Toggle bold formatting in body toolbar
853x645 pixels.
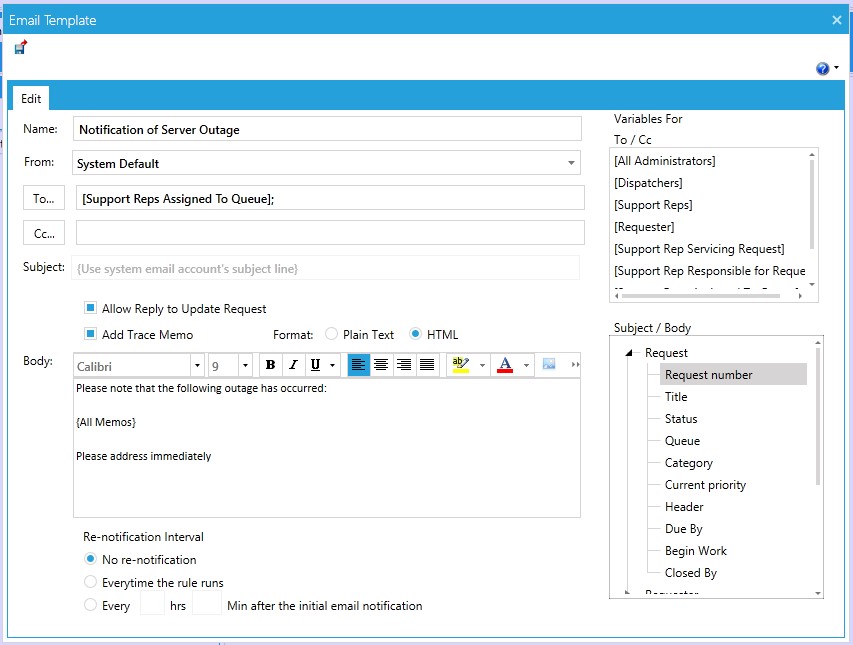click(270, 365)
